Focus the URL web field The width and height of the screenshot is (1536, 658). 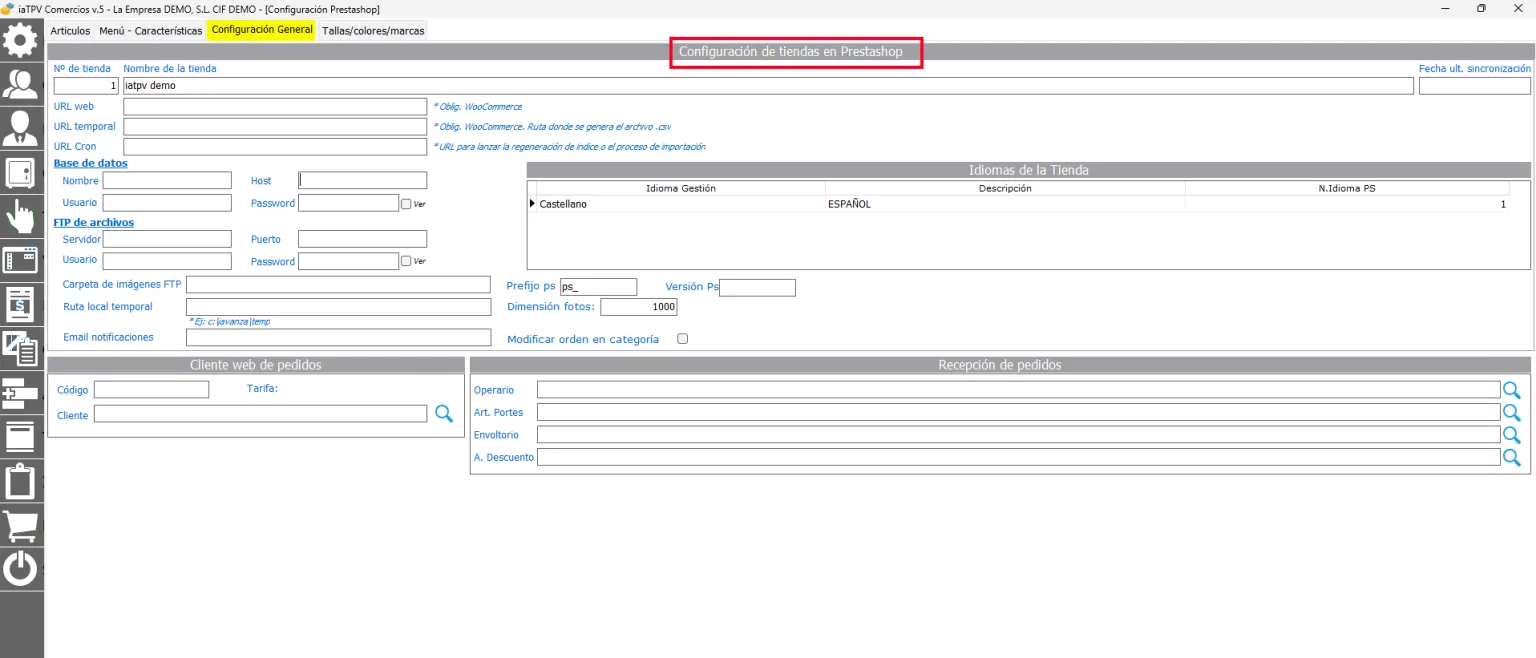(x=275, y=106)
